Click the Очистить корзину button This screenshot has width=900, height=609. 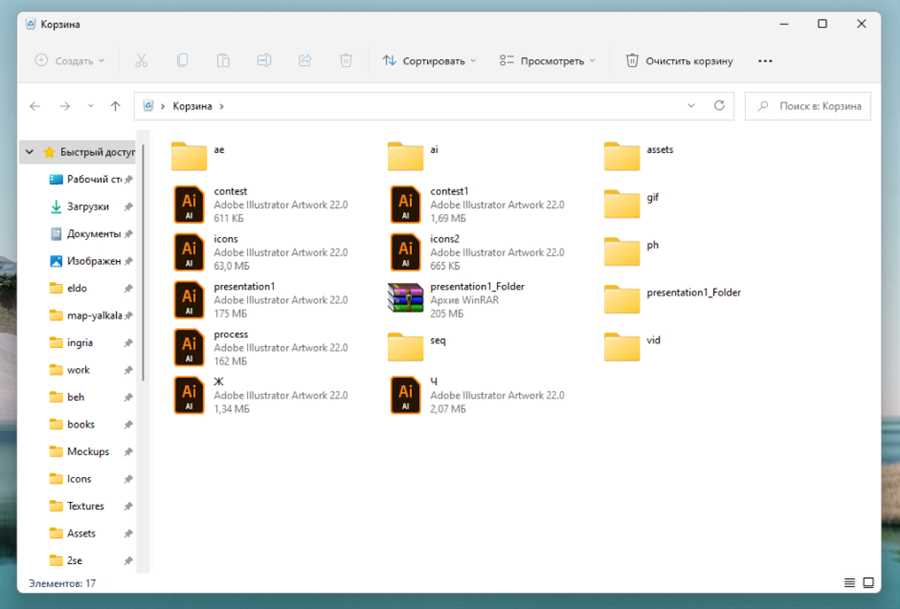pos(679,61)
